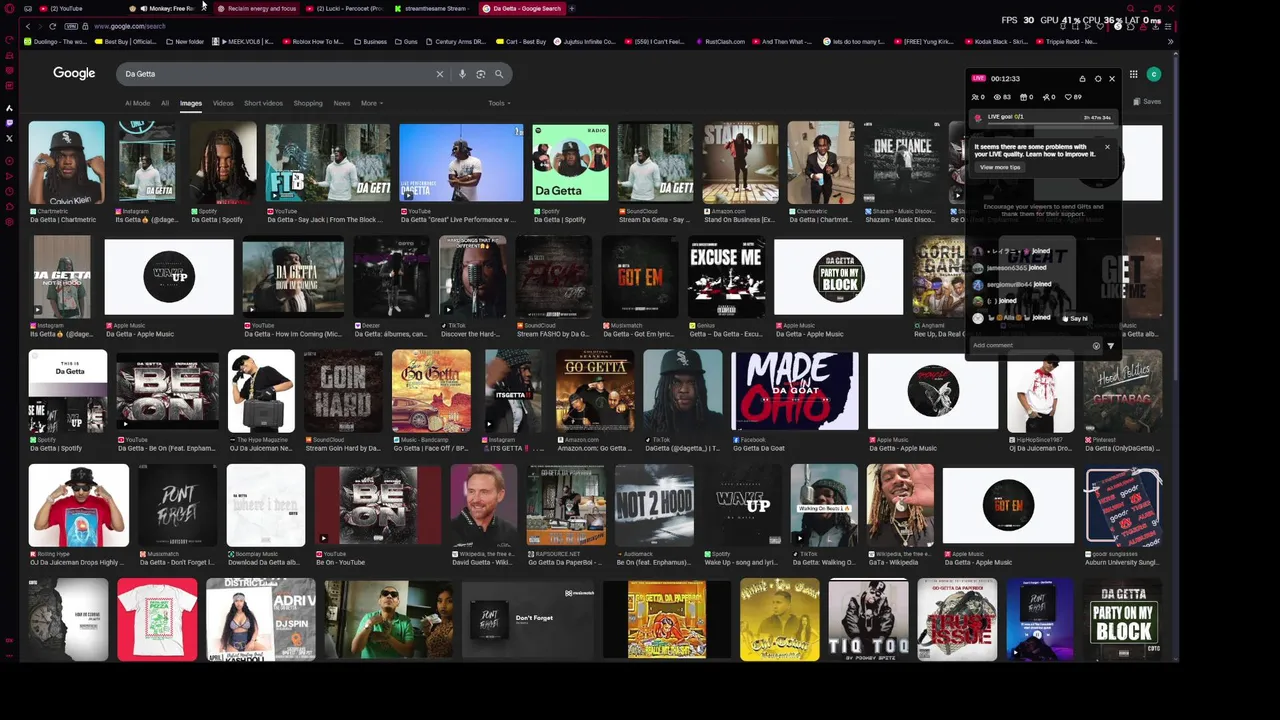Lock the LIVE overlay panel
Image resolution: width=1280 pixels, height=720 pixels.
tap(1082, 79)
